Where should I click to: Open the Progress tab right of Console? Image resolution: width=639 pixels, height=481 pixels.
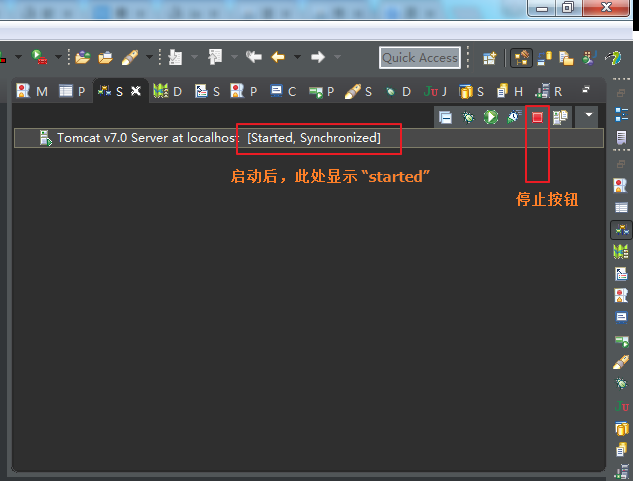point(322,91)
